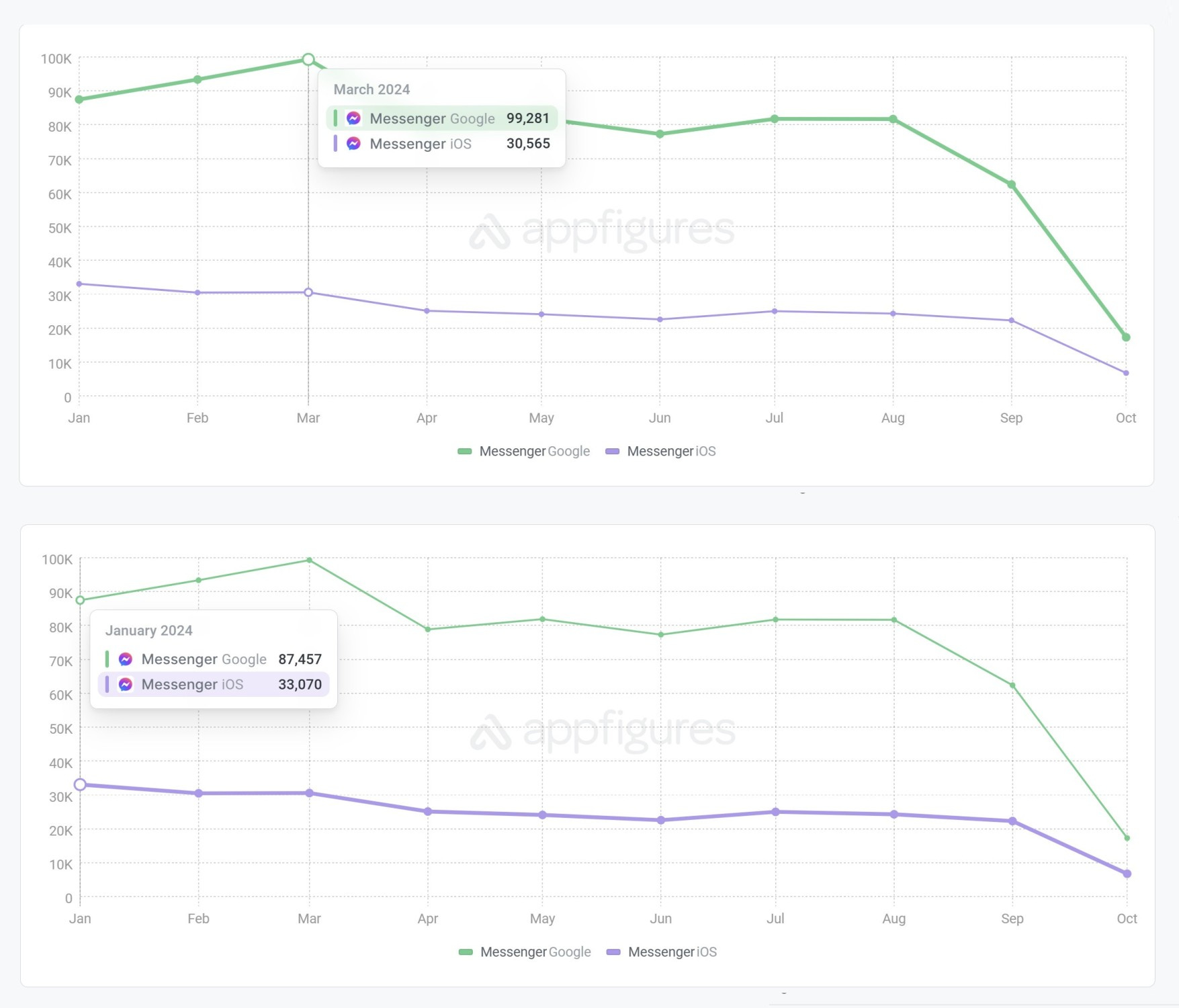Select April point on top chart purple line
Screen dimensions: 1179x1008
click(x=427, y=311)
